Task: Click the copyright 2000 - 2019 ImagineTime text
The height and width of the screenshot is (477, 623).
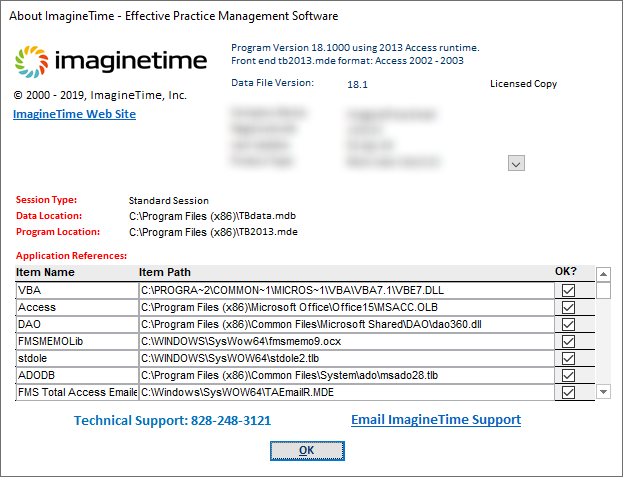Action: (100, 95)
